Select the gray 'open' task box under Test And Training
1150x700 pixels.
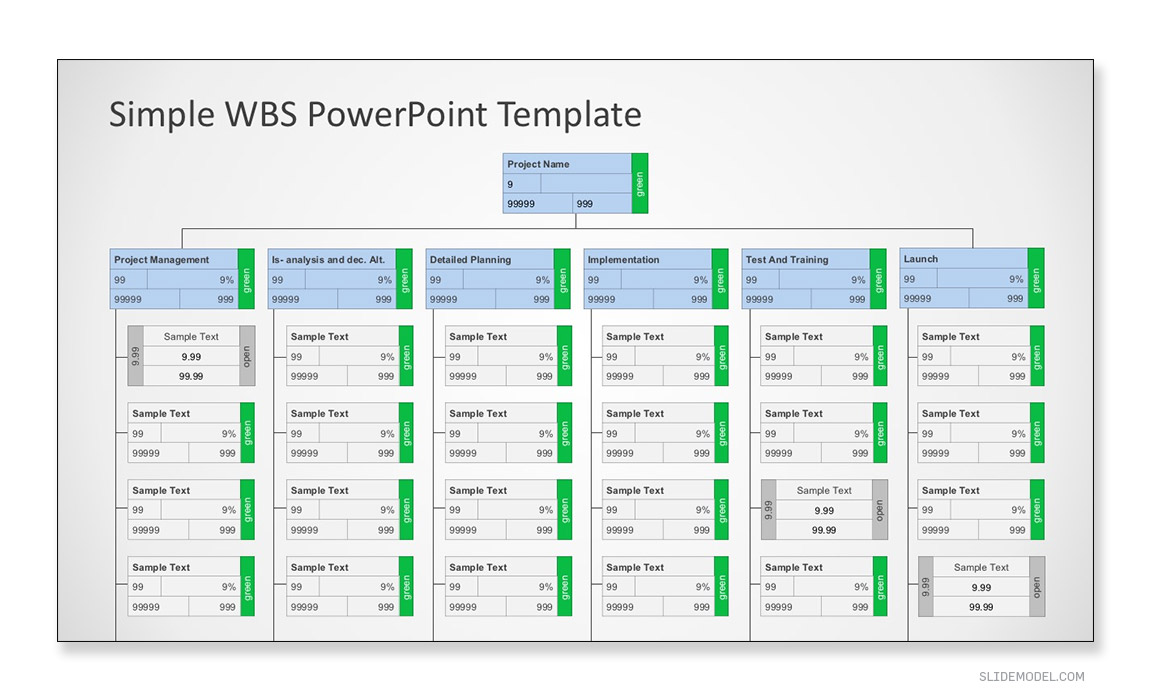(824, 509)
